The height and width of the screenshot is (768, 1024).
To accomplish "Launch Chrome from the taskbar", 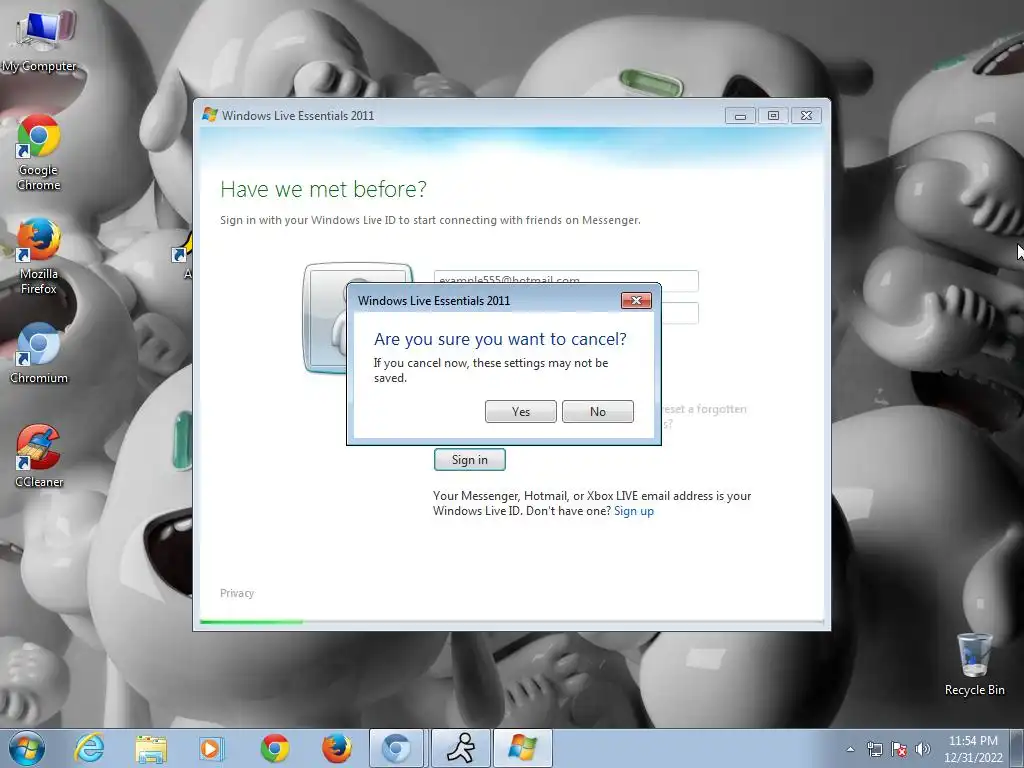I will pos(274,748).
